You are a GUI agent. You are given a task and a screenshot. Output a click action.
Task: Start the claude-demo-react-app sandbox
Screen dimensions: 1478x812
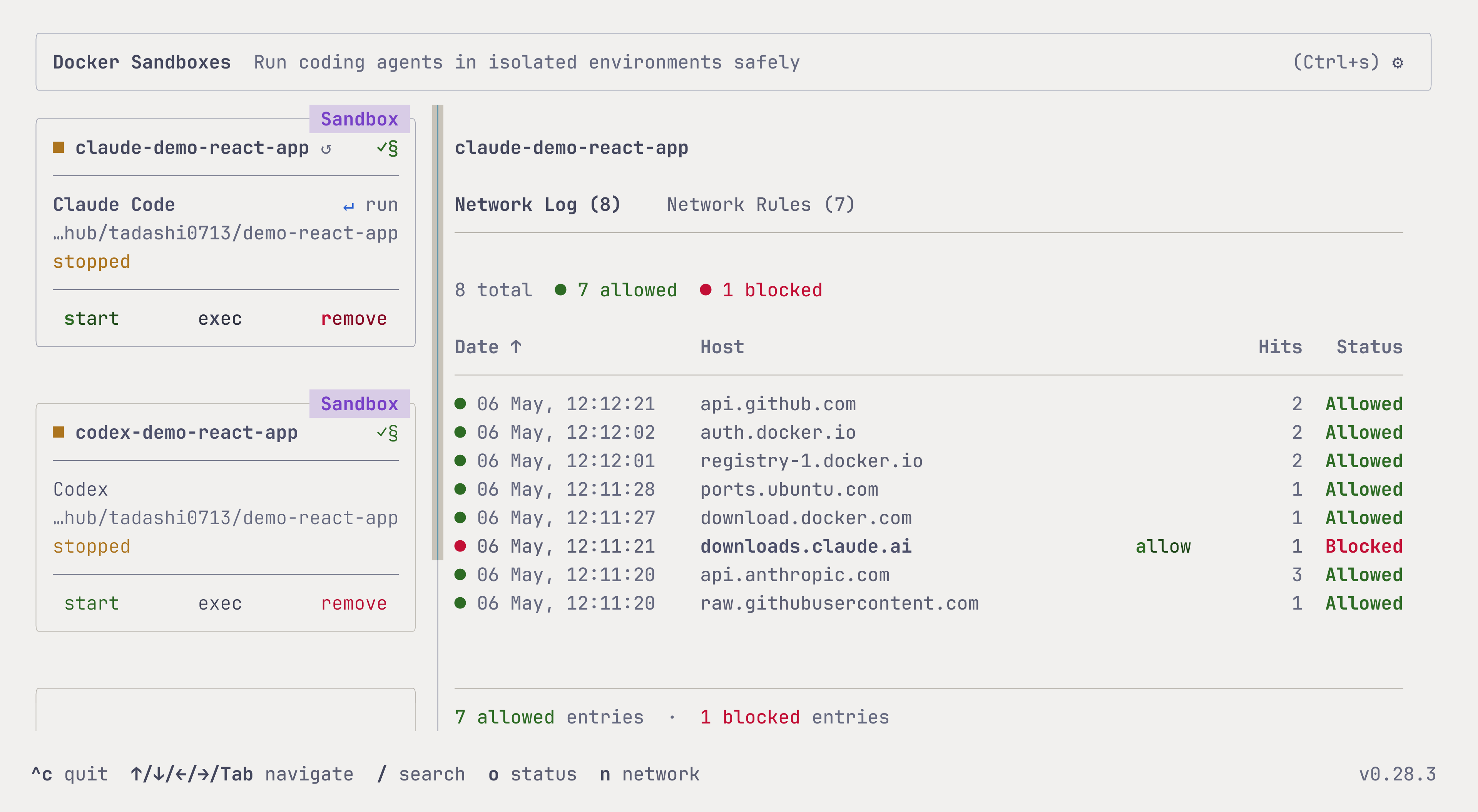tap(92, 319)
